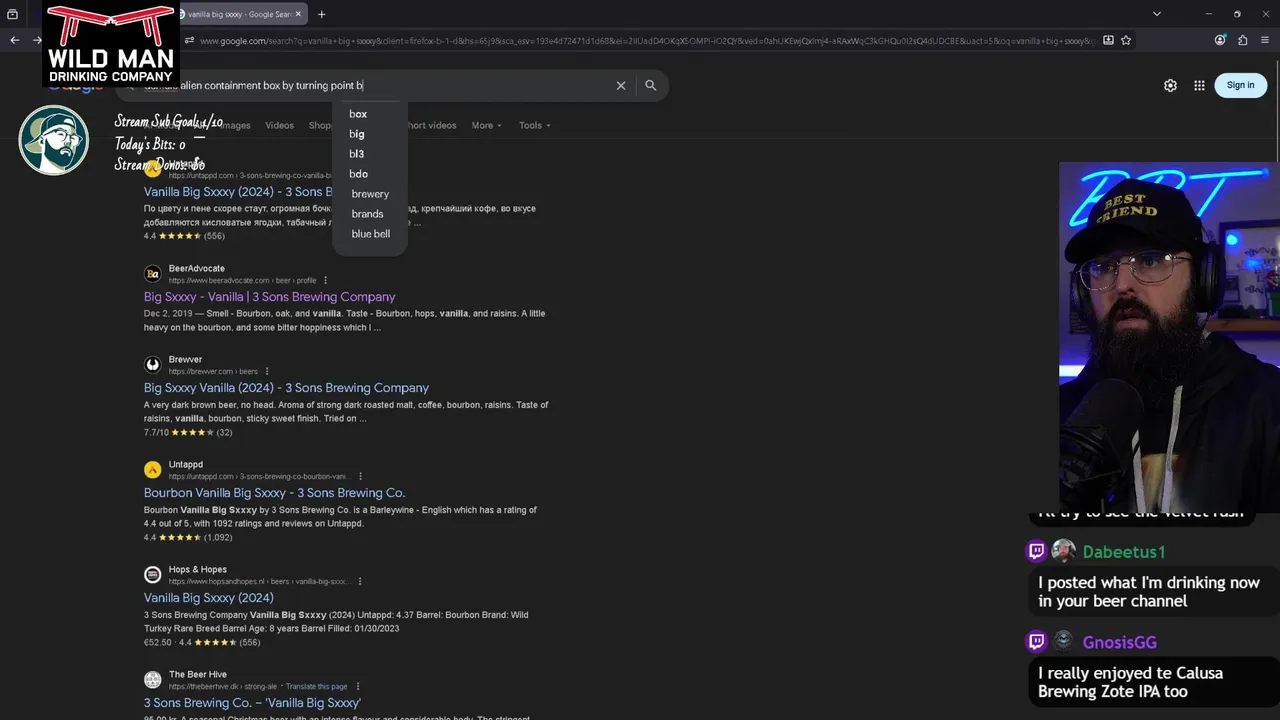
Task: Open 'Bourbon Vanilla Big Sxxxy' Untappd result
Action: click(274, 493)
